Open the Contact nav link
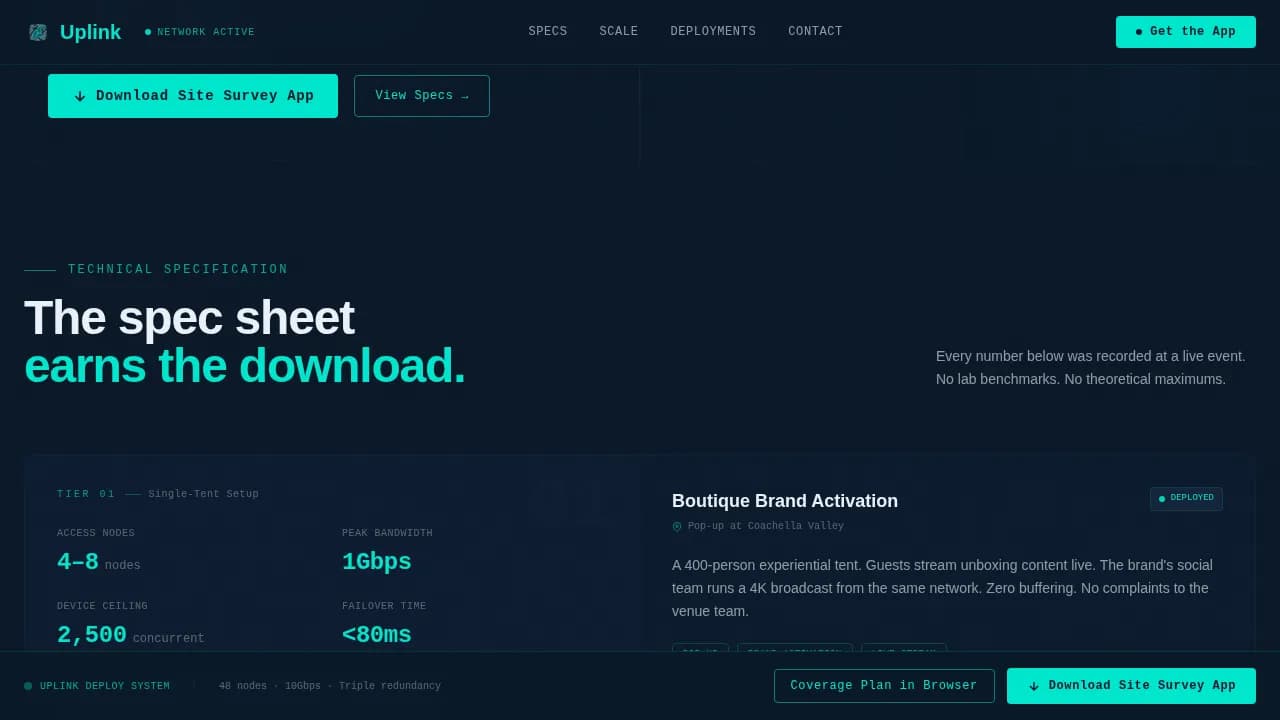Image resolution: width=1280 pixels, height=720 pixels. coord(815,32)
